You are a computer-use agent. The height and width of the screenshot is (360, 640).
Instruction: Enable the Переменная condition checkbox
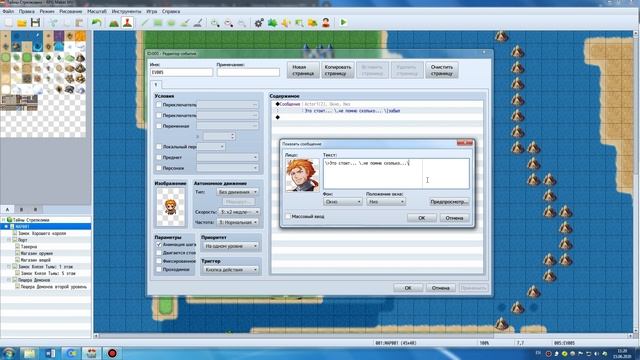click(x=159, y=126)
